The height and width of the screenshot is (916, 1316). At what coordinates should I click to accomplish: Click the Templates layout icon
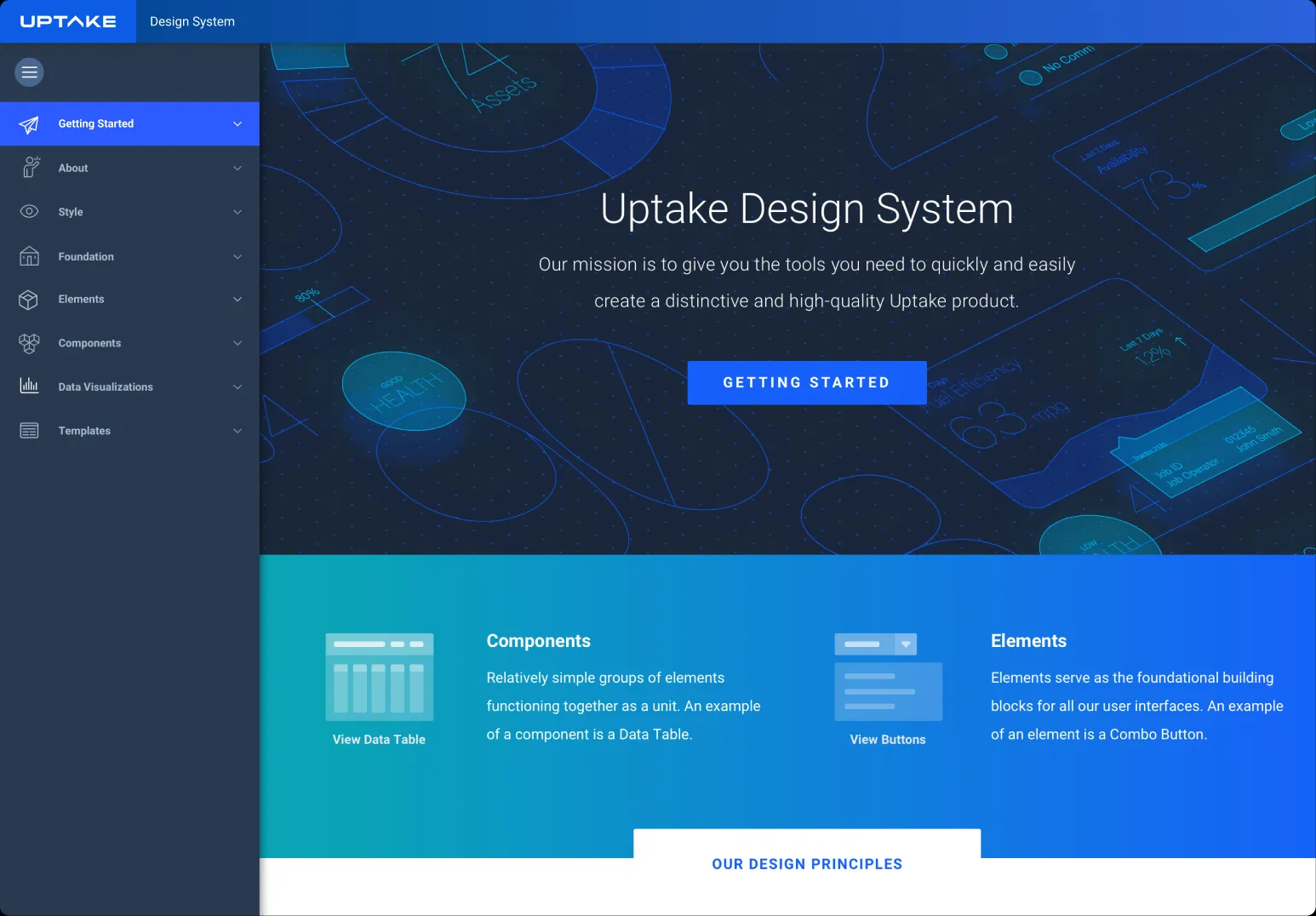(29, 431)
